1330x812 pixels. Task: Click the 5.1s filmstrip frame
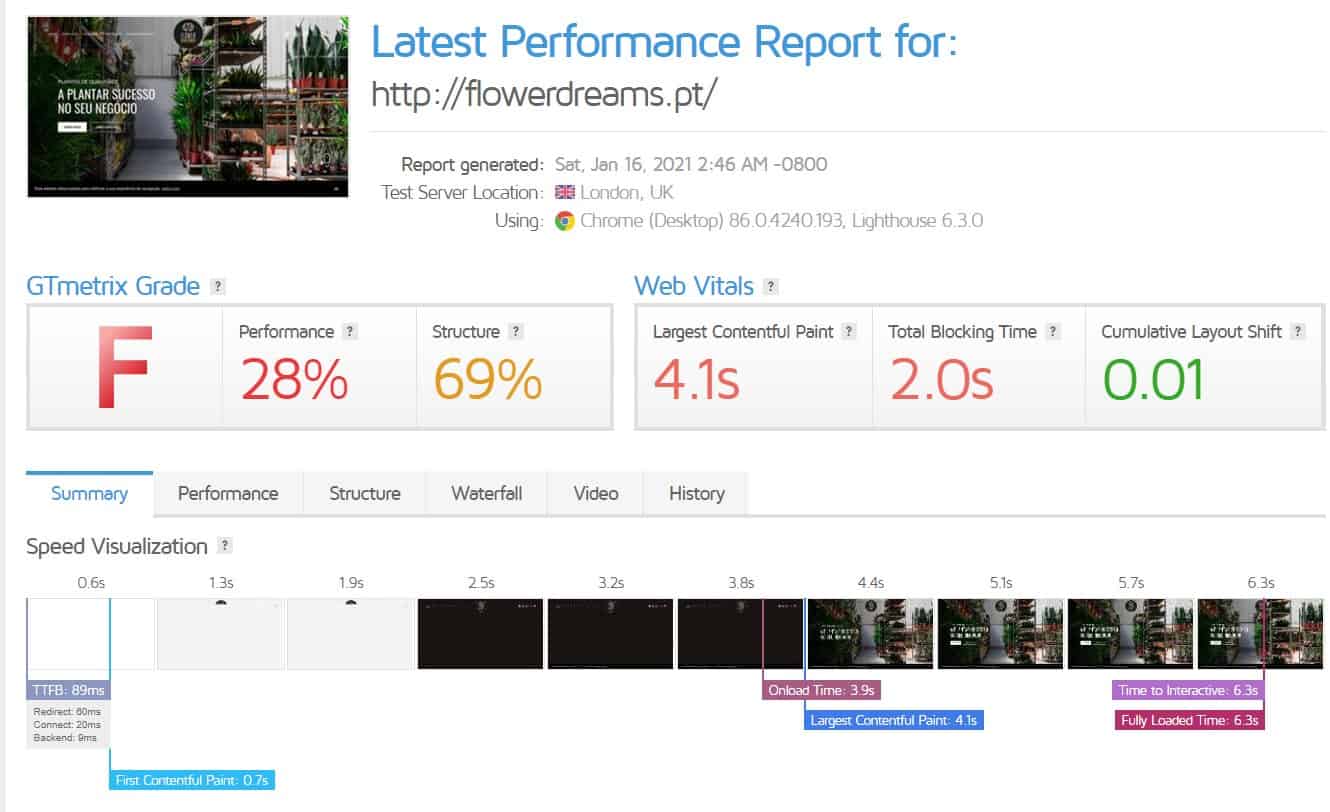[1001, 634]
